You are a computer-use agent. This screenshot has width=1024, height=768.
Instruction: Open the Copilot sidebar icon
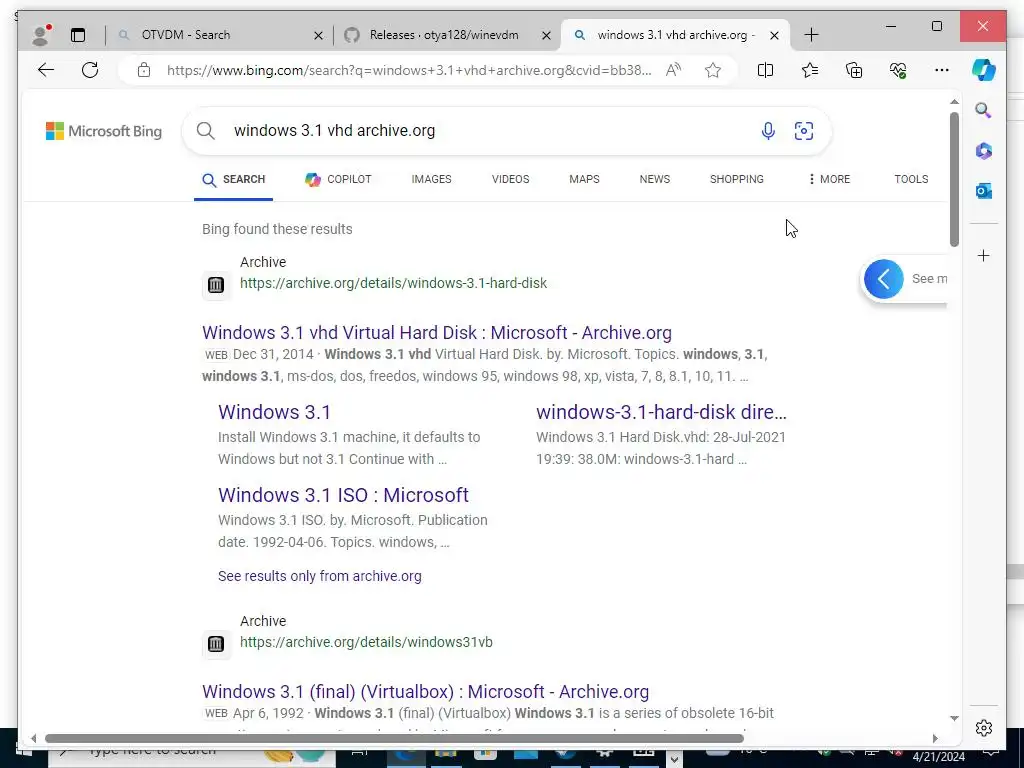(984, 70)
